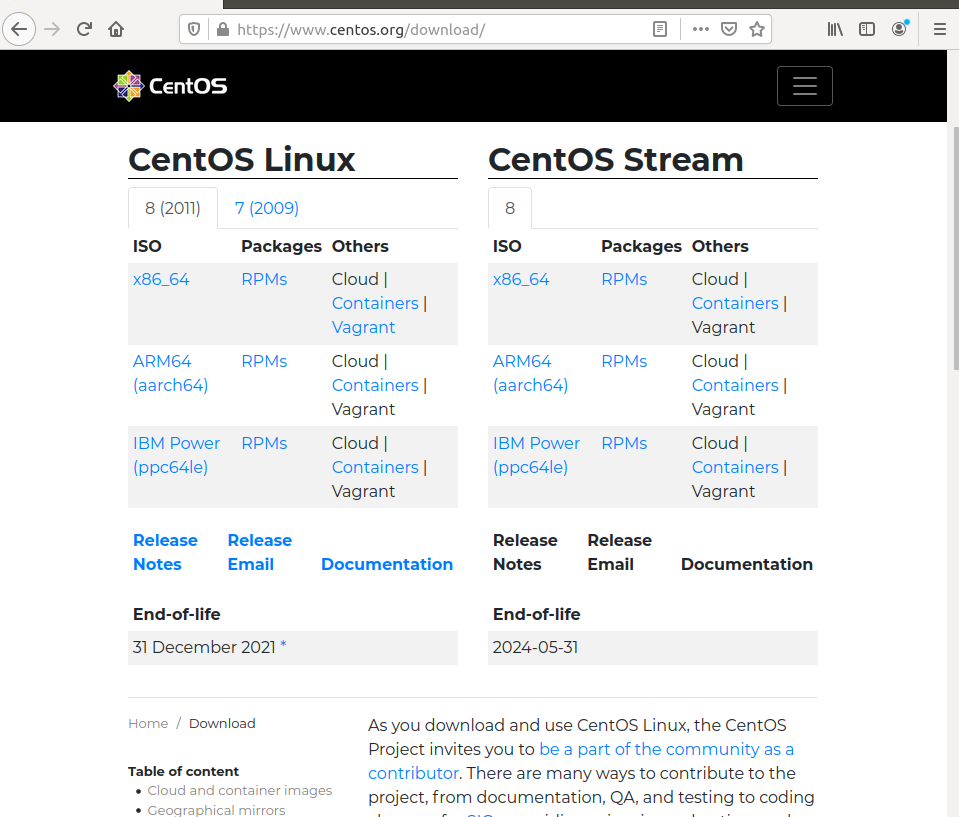The width and height of the screenshot is (959, 817).
Task: Open Containers in CentOS Linux ARM64 row
Action: pos(375,385)
